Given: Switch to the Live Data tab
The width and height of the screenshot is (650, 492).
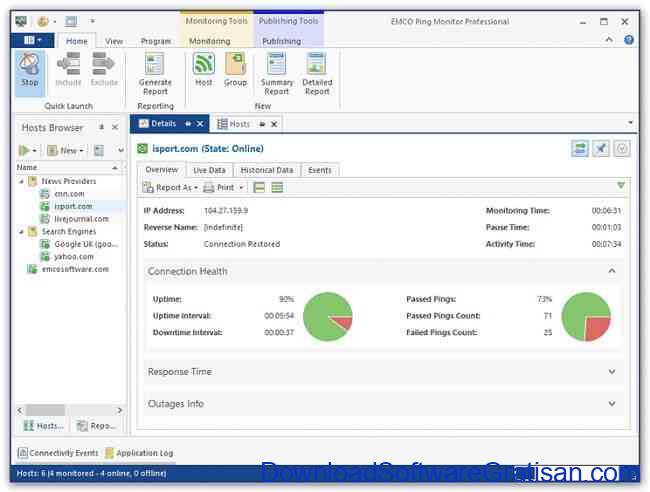Looking at the screenshot, I should [x=209, y=170].
